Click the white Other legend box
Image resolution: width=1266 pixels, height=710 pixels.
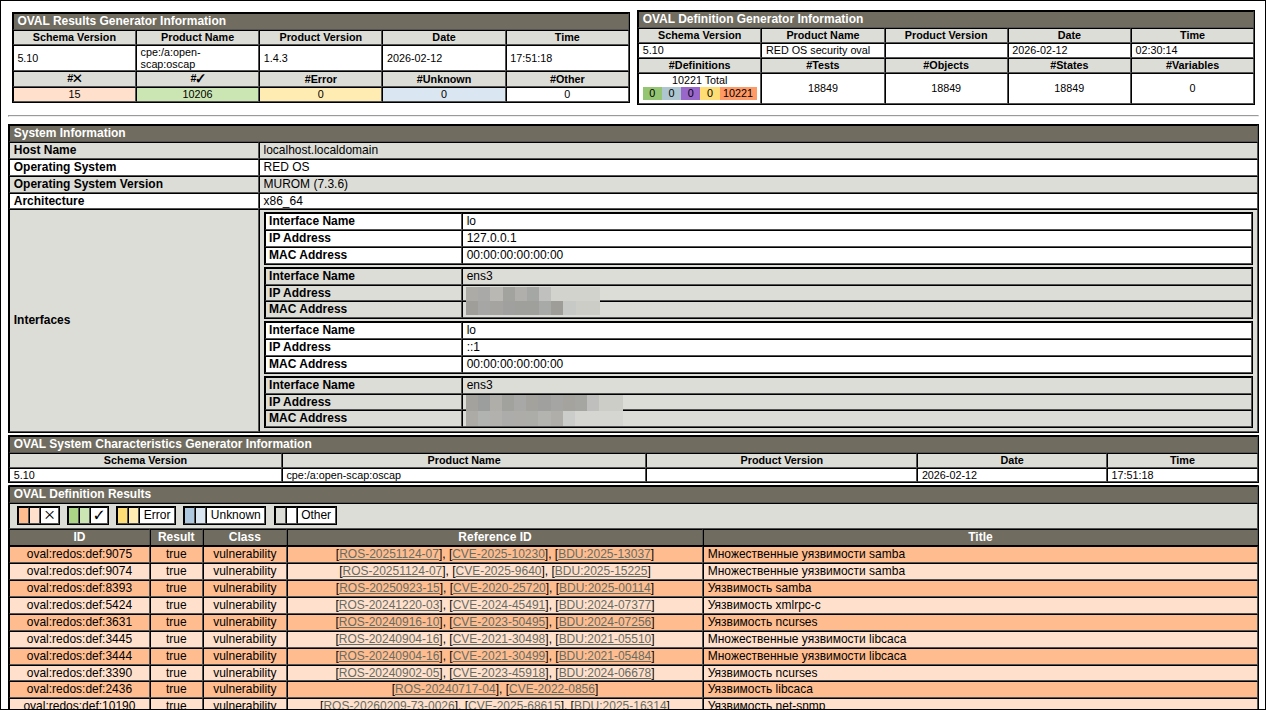[x=306, y=515]
